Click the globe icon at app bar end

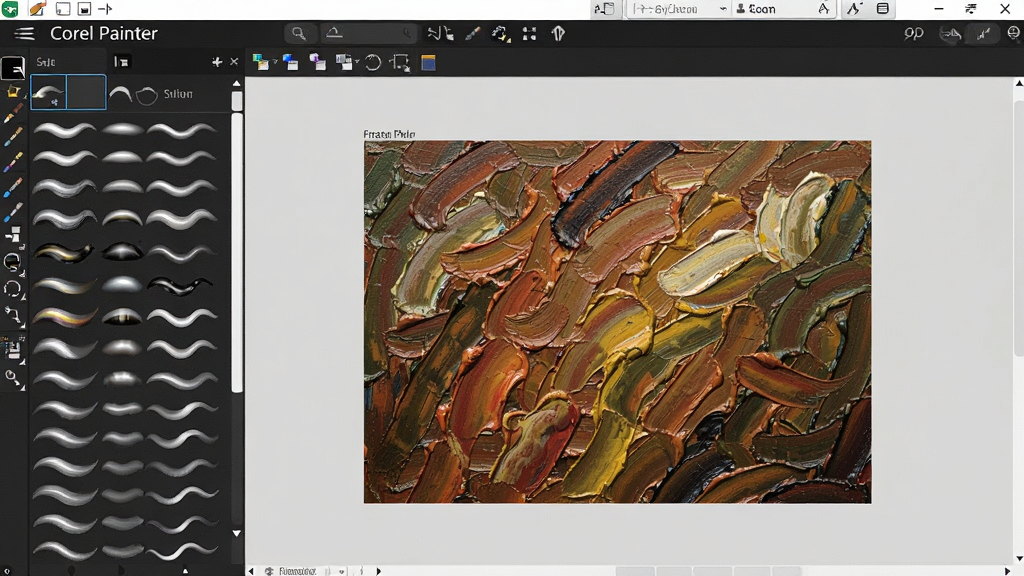pyautogui.click(x=1014, y=33)
